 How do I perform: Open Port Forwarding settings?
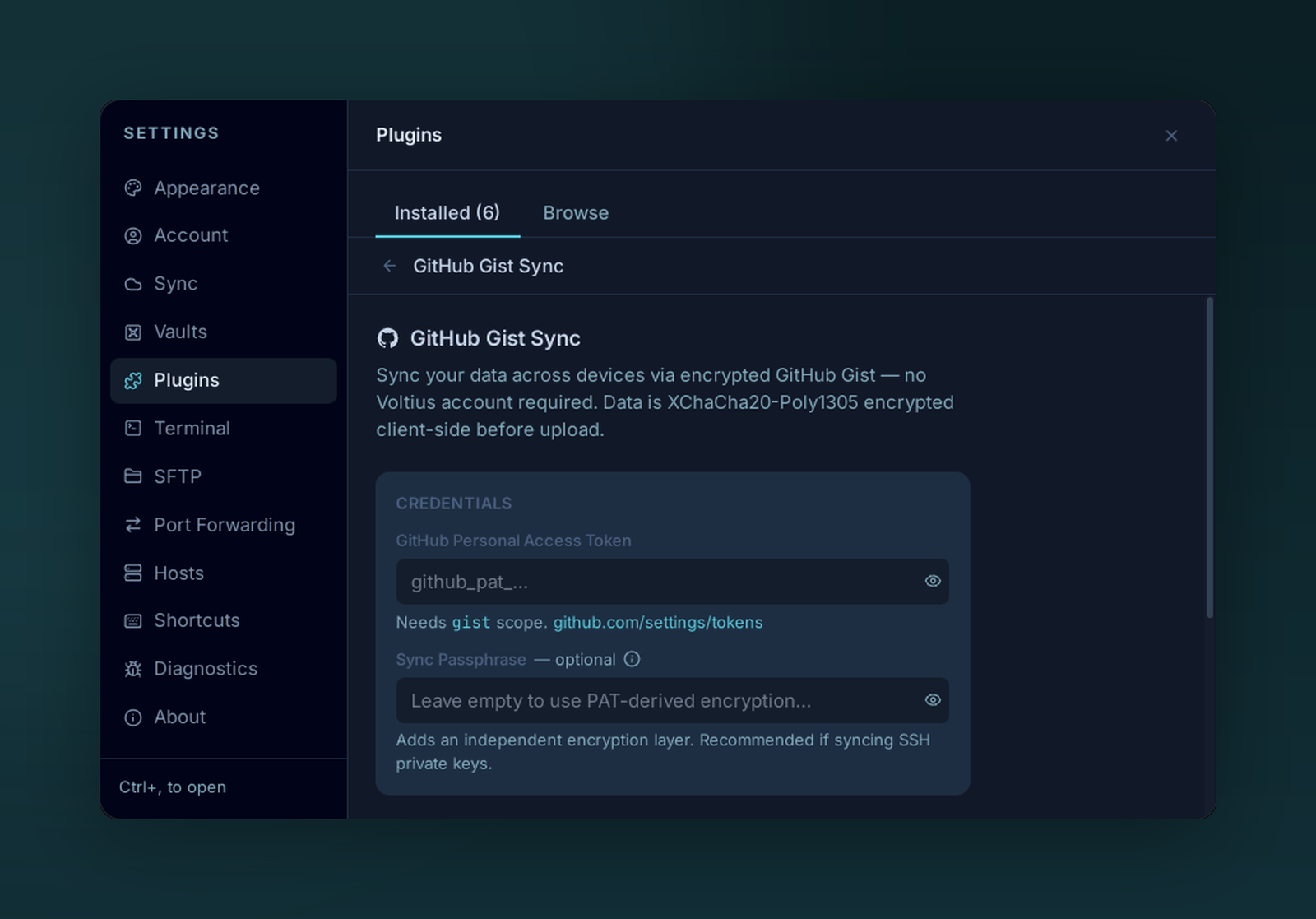pyautogui.click(x=224, y=525)
